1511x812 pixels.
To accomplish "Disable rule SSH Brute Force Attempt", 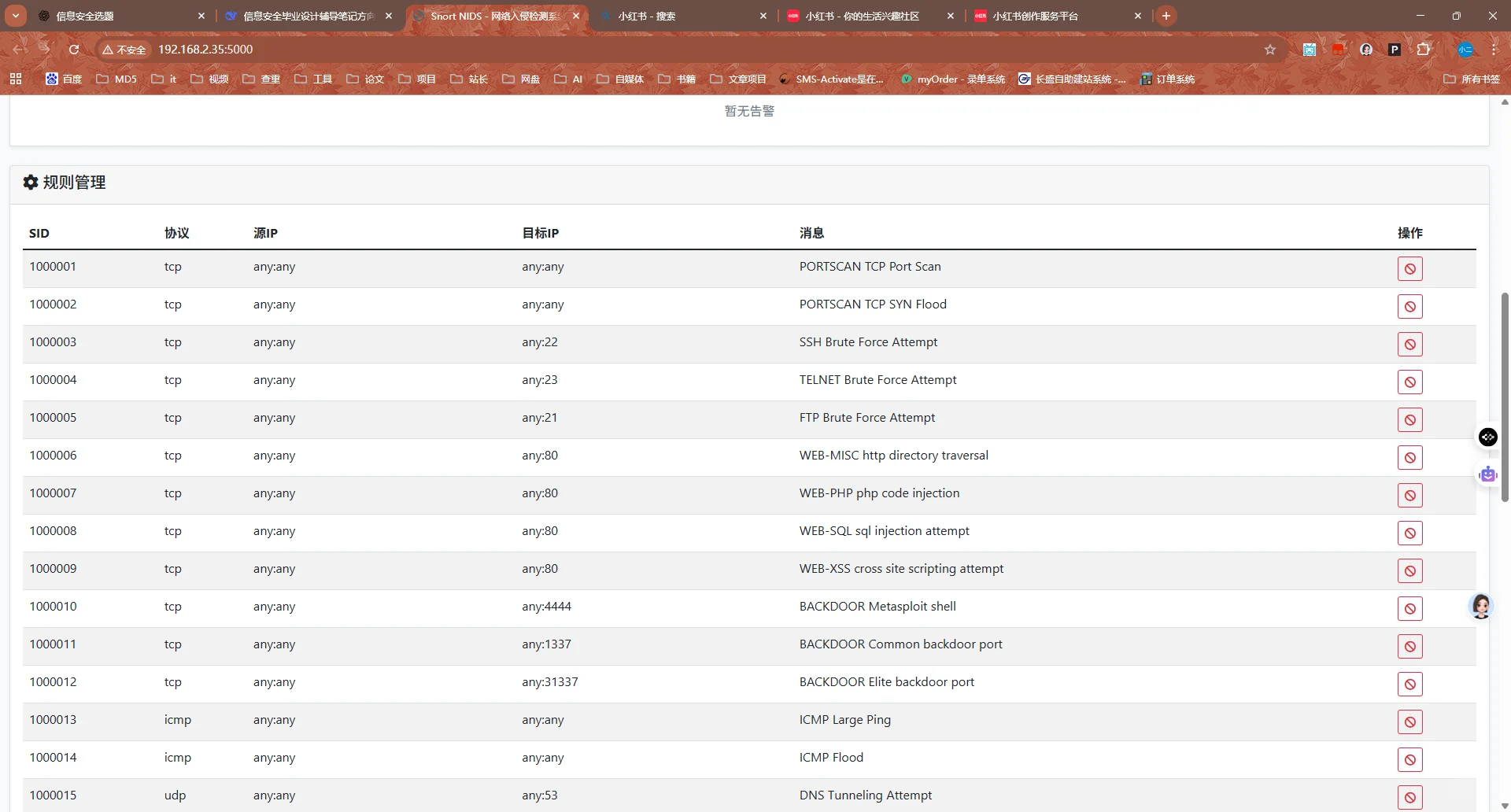I will (1409, 345).
